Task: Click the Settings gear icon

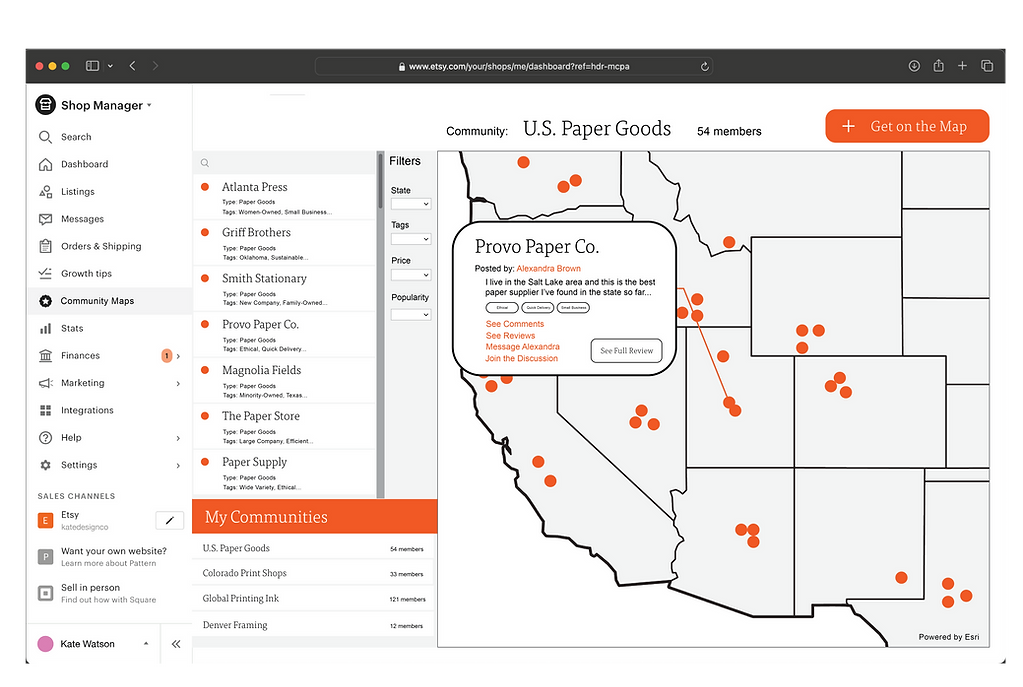Action: (x=45, y=465)
